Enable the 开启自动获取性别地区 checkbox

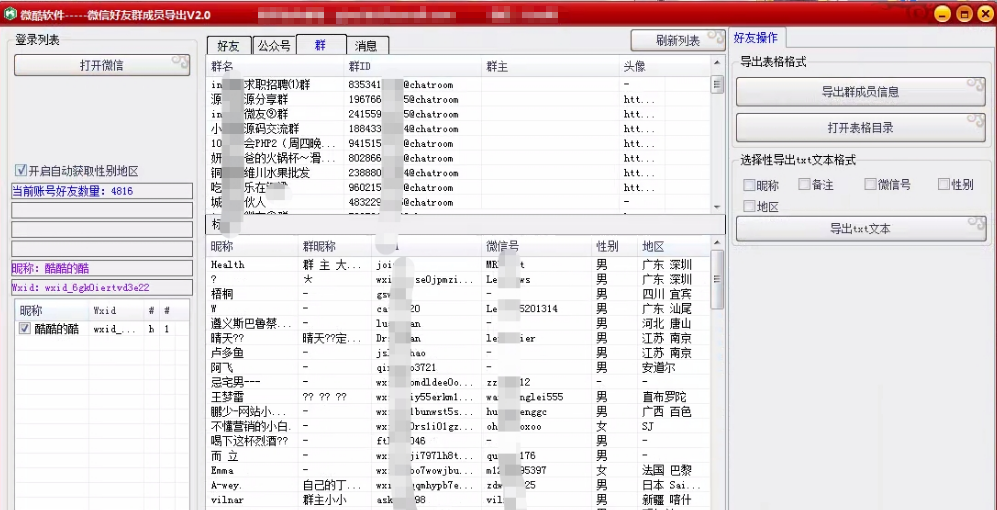coord(21,171)
